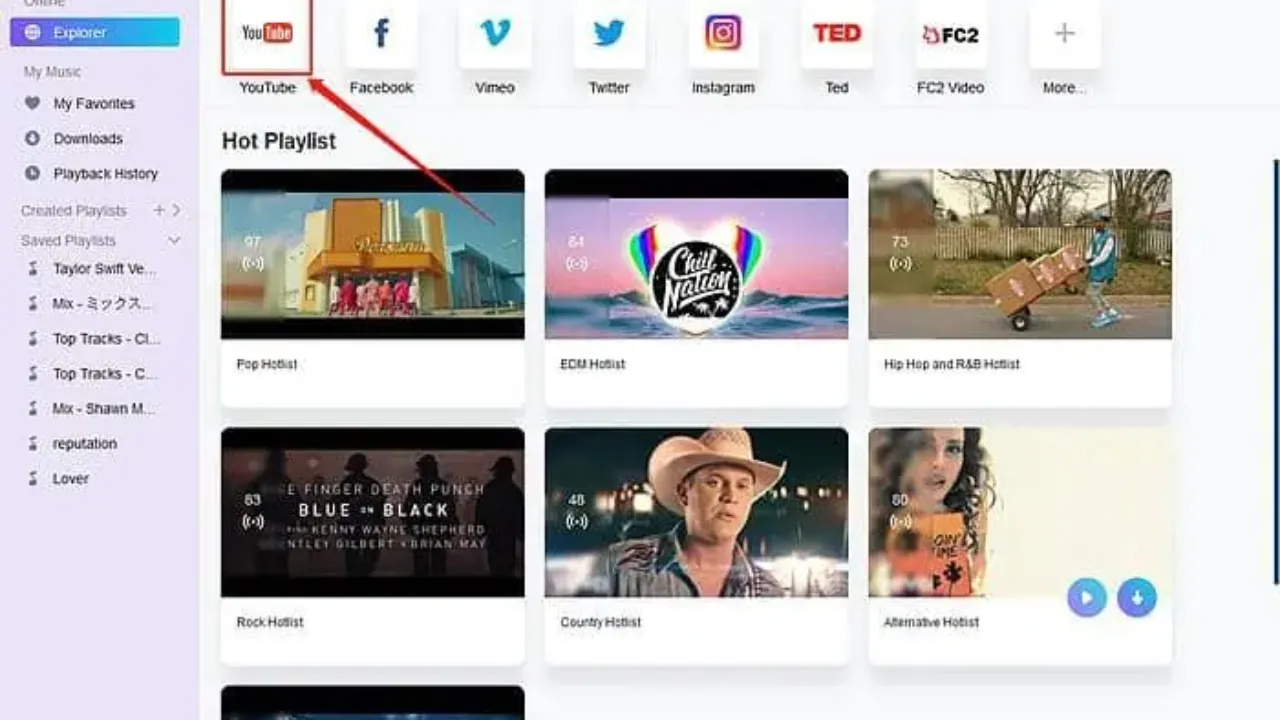
Task: Open the YouTube site tile
Action: pos(267,34)
